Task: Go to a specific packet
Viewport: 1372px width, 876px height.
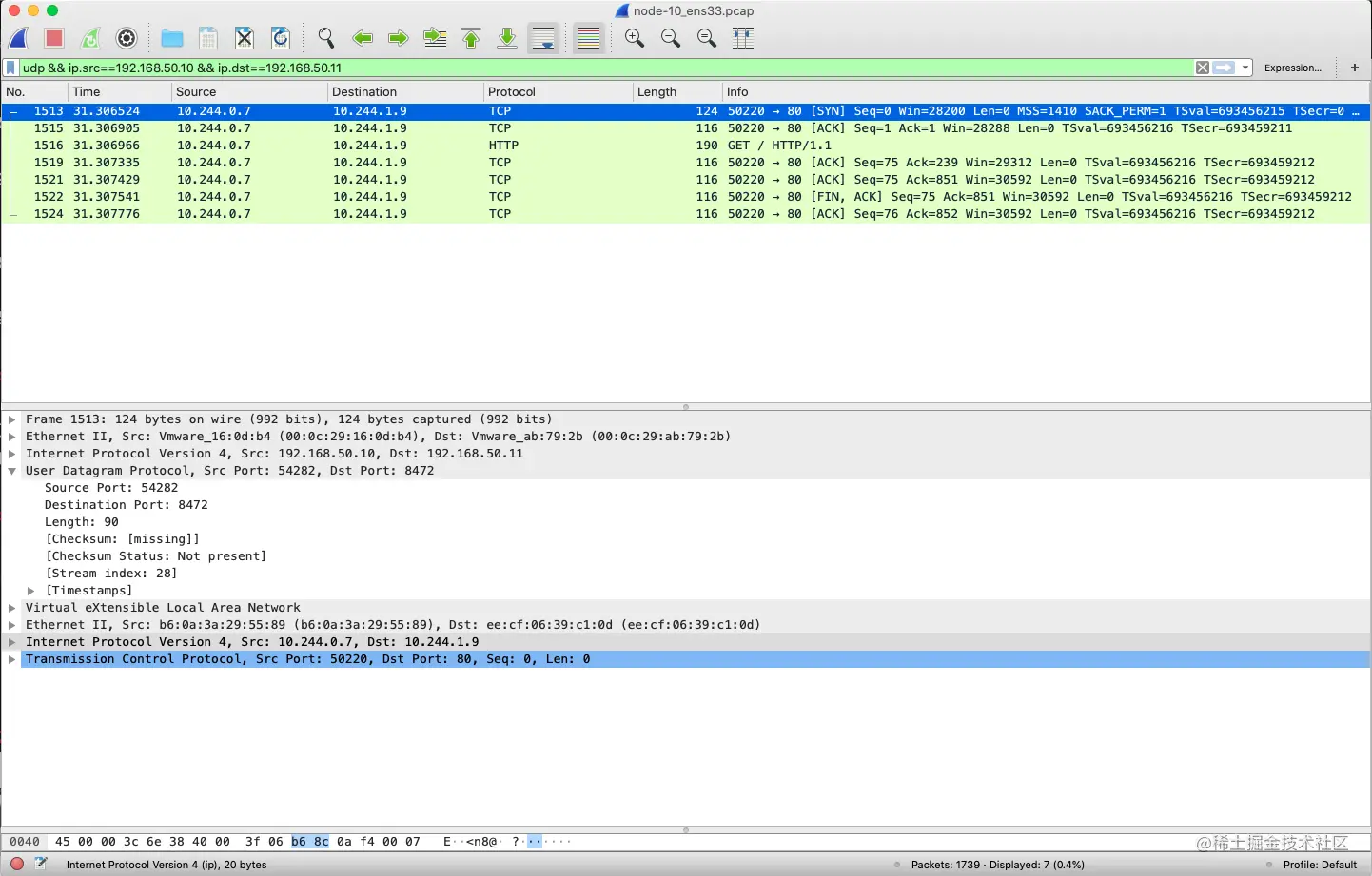Action: tap(435, 38)
